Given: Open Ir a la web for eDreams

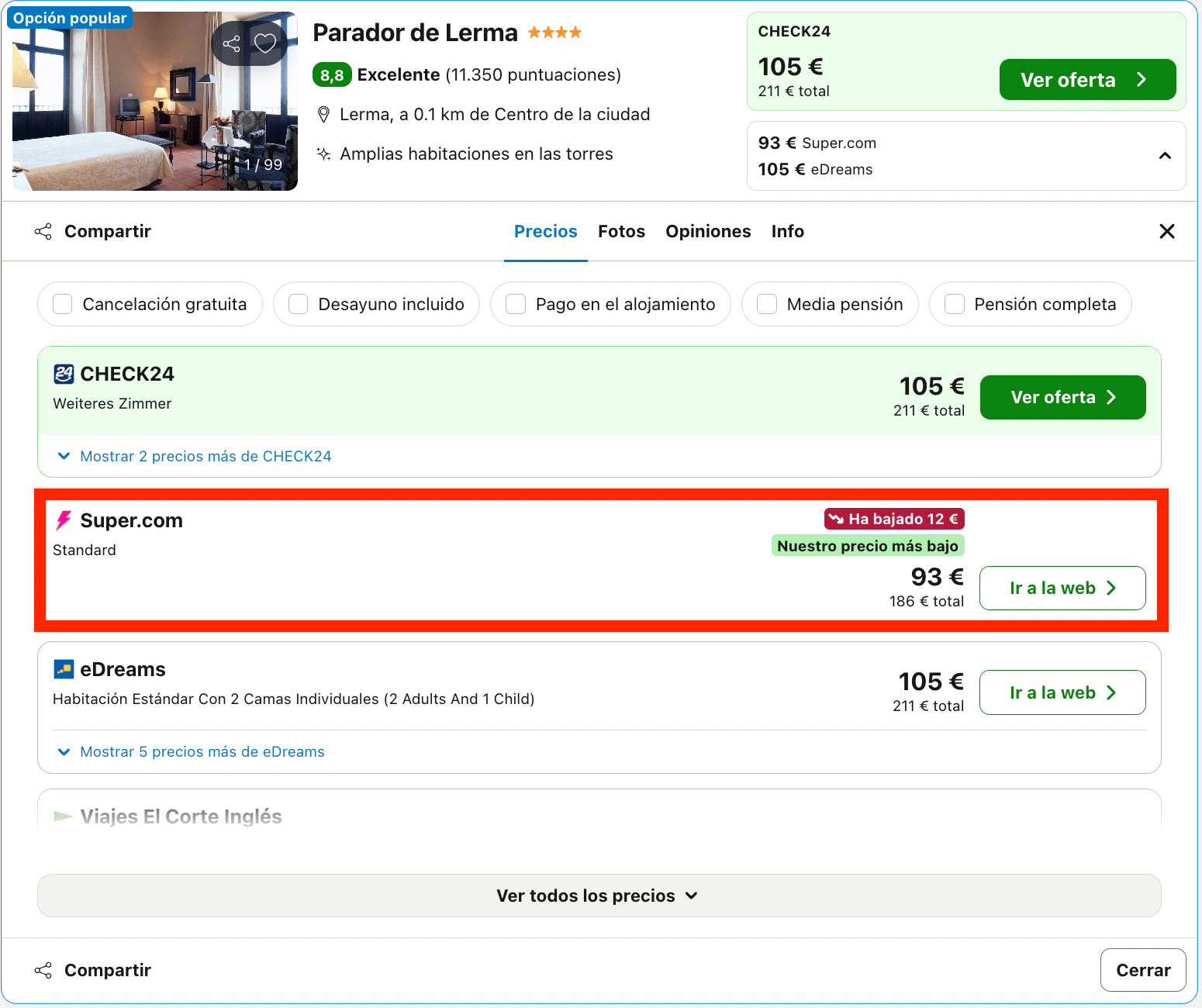Looking at the screenshot, I should (x=1062, y=692).
